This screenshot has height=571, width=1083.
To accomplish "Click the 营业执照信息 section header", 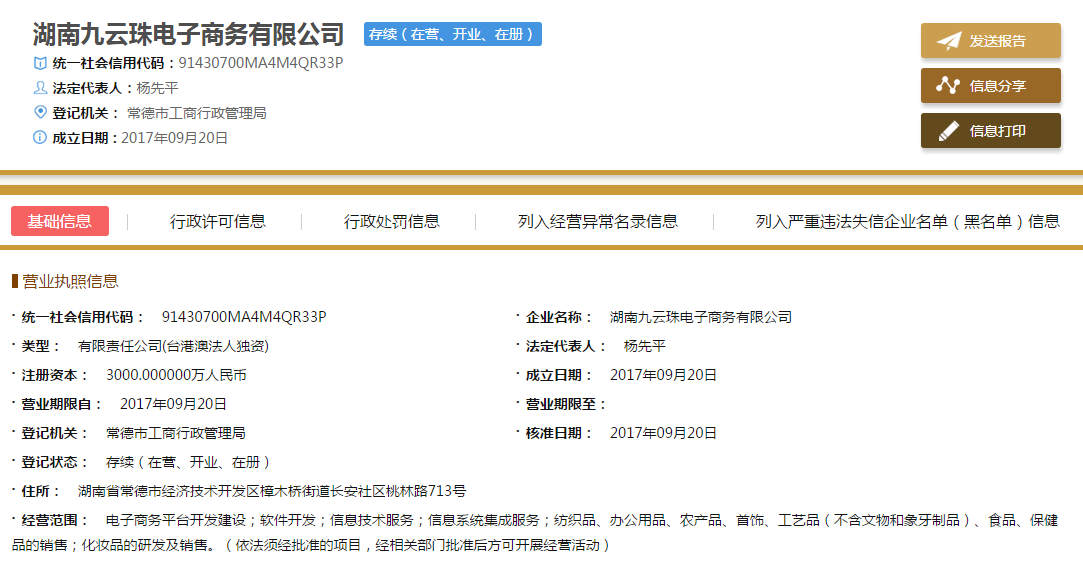I will 70,281.
